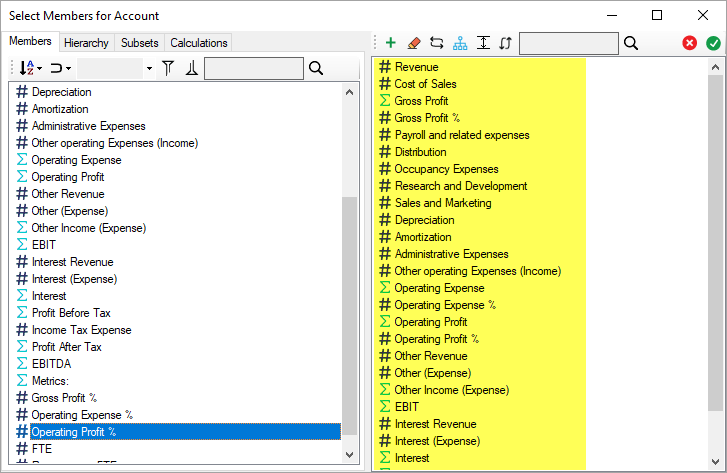This screenshot has width=727, height=473.
Task: Click the right panel search input field
Action: click(568, 43)
